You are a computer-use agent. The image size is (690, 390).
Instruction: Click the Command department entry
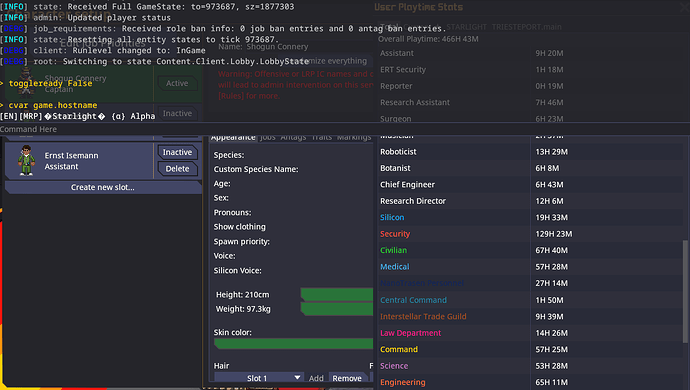[x=399, y=349]
